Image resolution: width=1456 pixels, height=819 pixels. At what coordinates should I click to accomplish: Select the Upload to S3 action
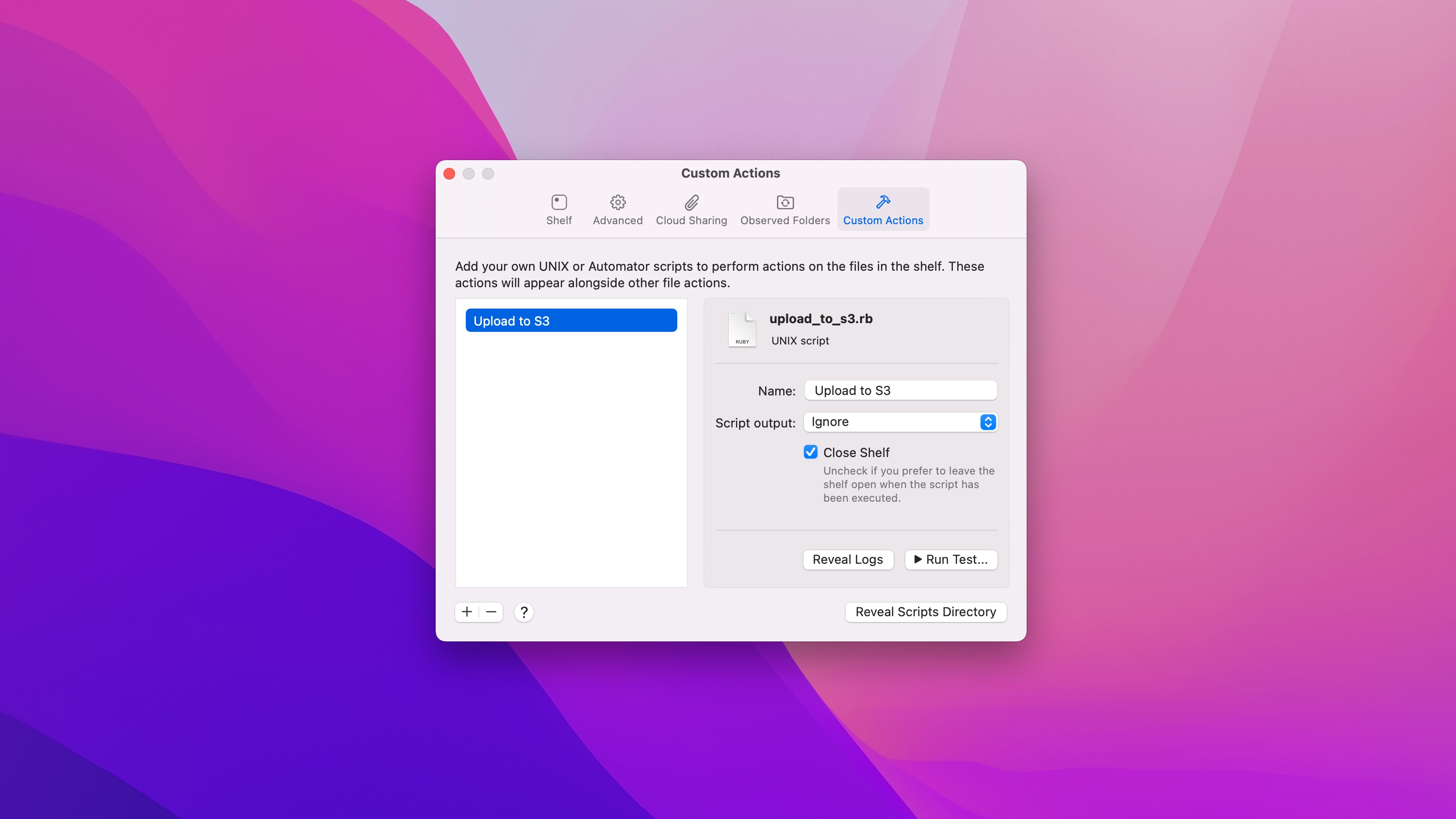(571, 320)
